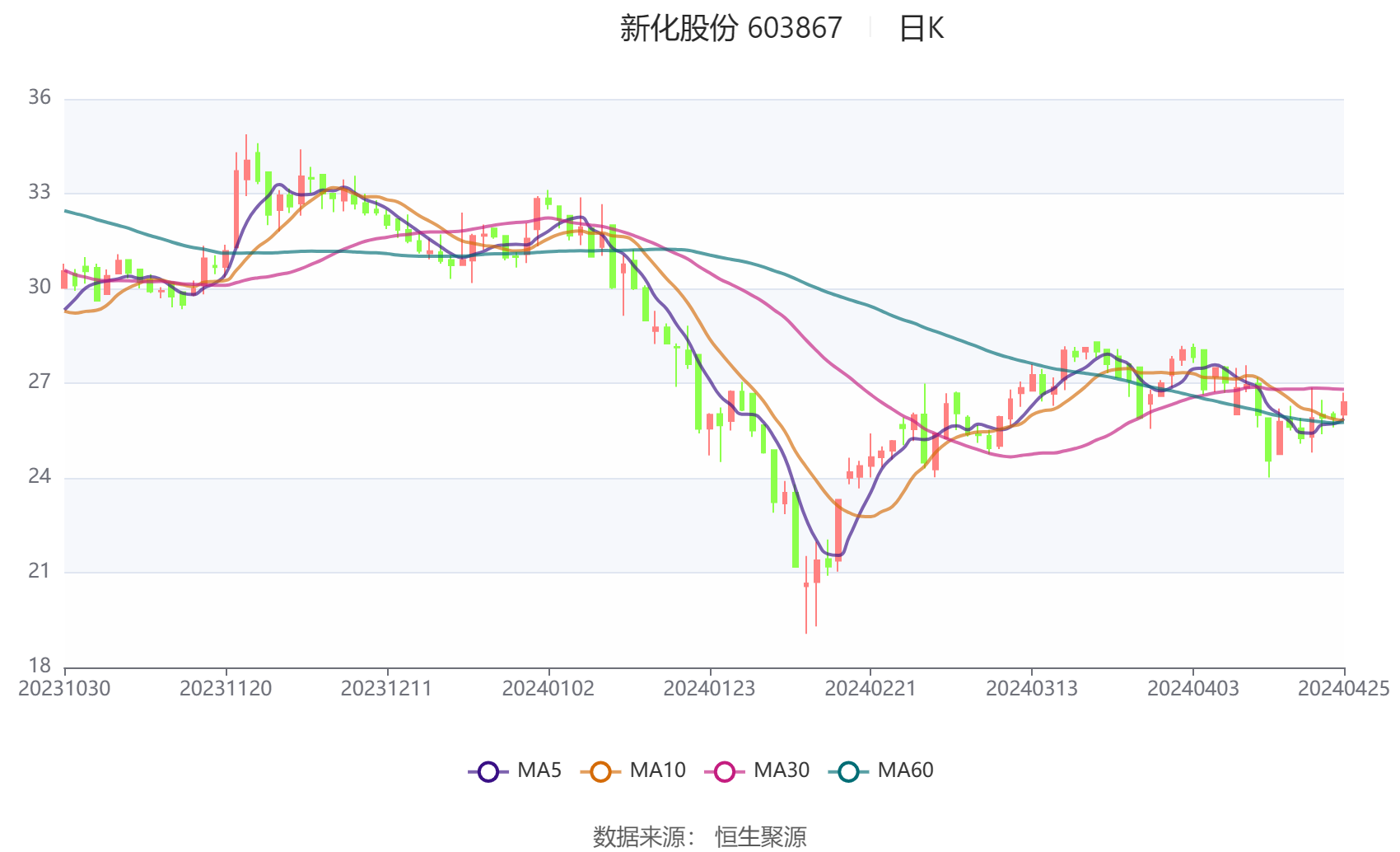This screenshot has height=852, width=1400.
Task: Click the 20240313 date on the x-axis
Action: 1031,689
